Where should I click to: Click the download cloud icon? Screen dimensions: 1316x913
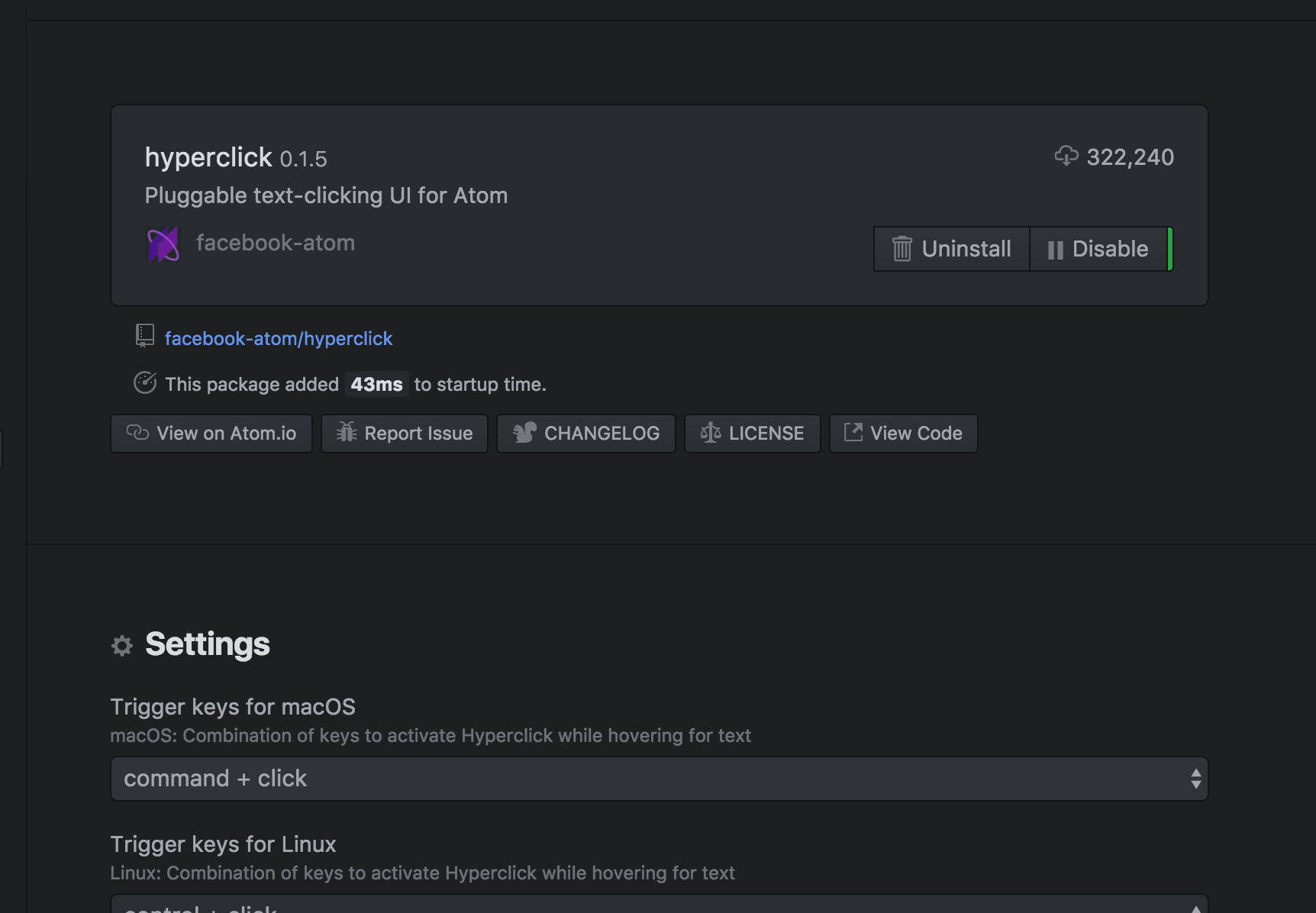(1066, 156)
